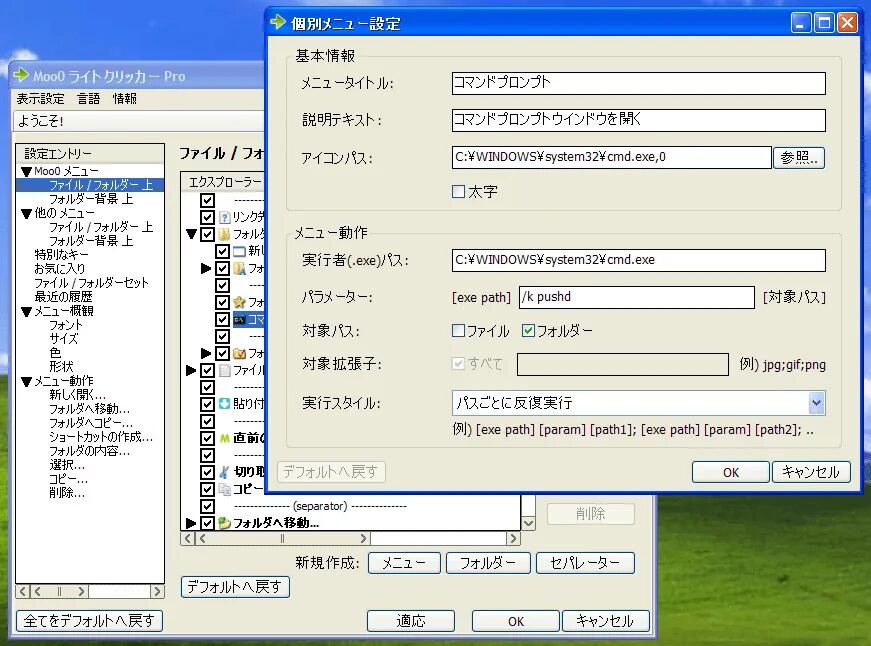The width and height of the screenshot is (871, 646).
Task: Click the scissors icon beside 切り取
Action: click(224, 472)
